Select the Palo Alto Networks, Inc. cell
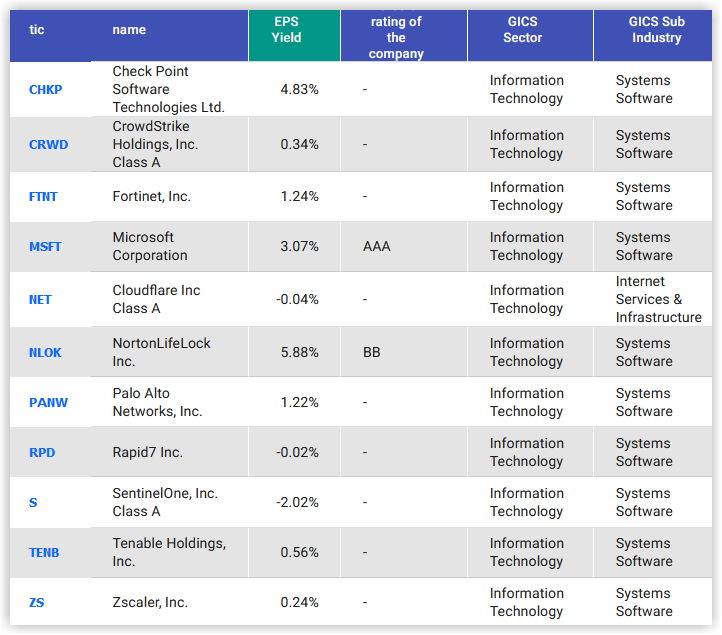The image size is (722, 635). coord(157,403)
